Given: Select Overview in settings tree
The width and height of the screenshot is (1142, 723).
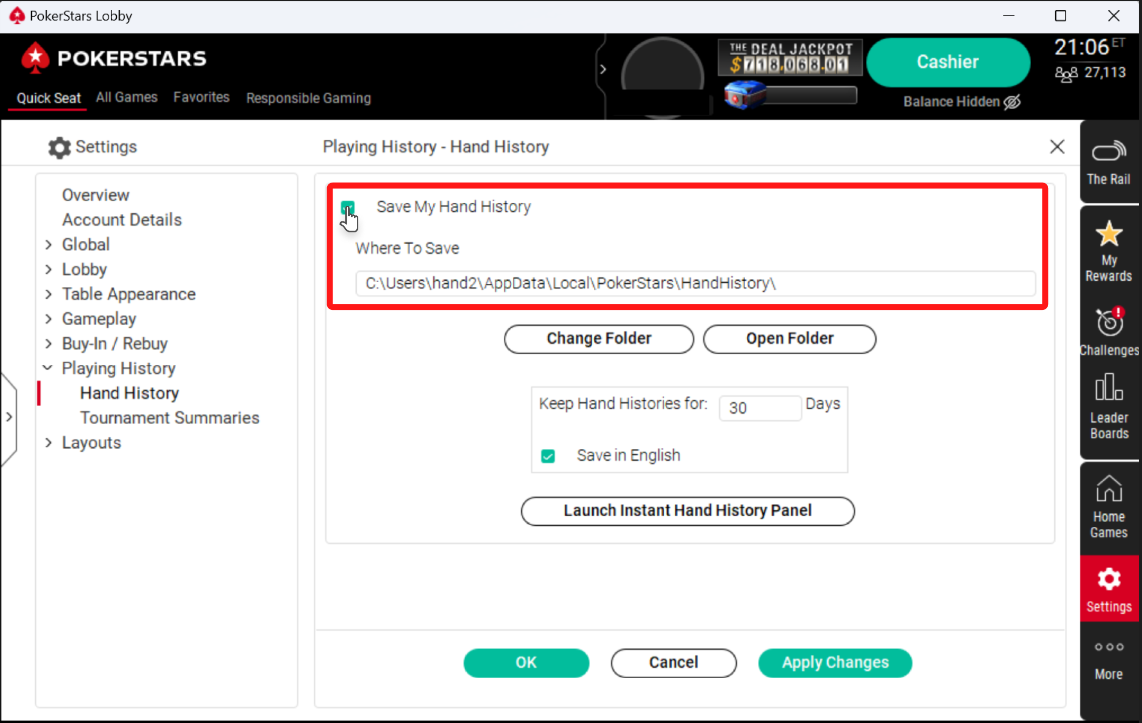Looking at the screenshot, I should [95, 195].
